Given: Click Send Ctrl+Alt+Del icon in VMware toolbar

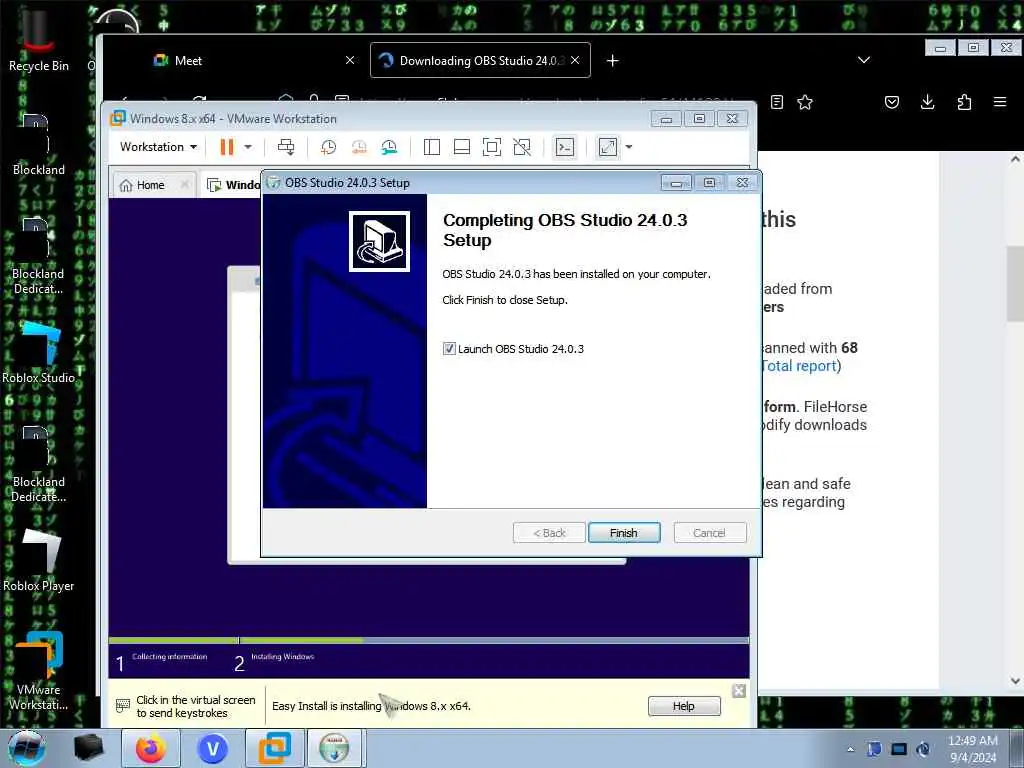Looking at the screenshot, I should coord(286,147).
